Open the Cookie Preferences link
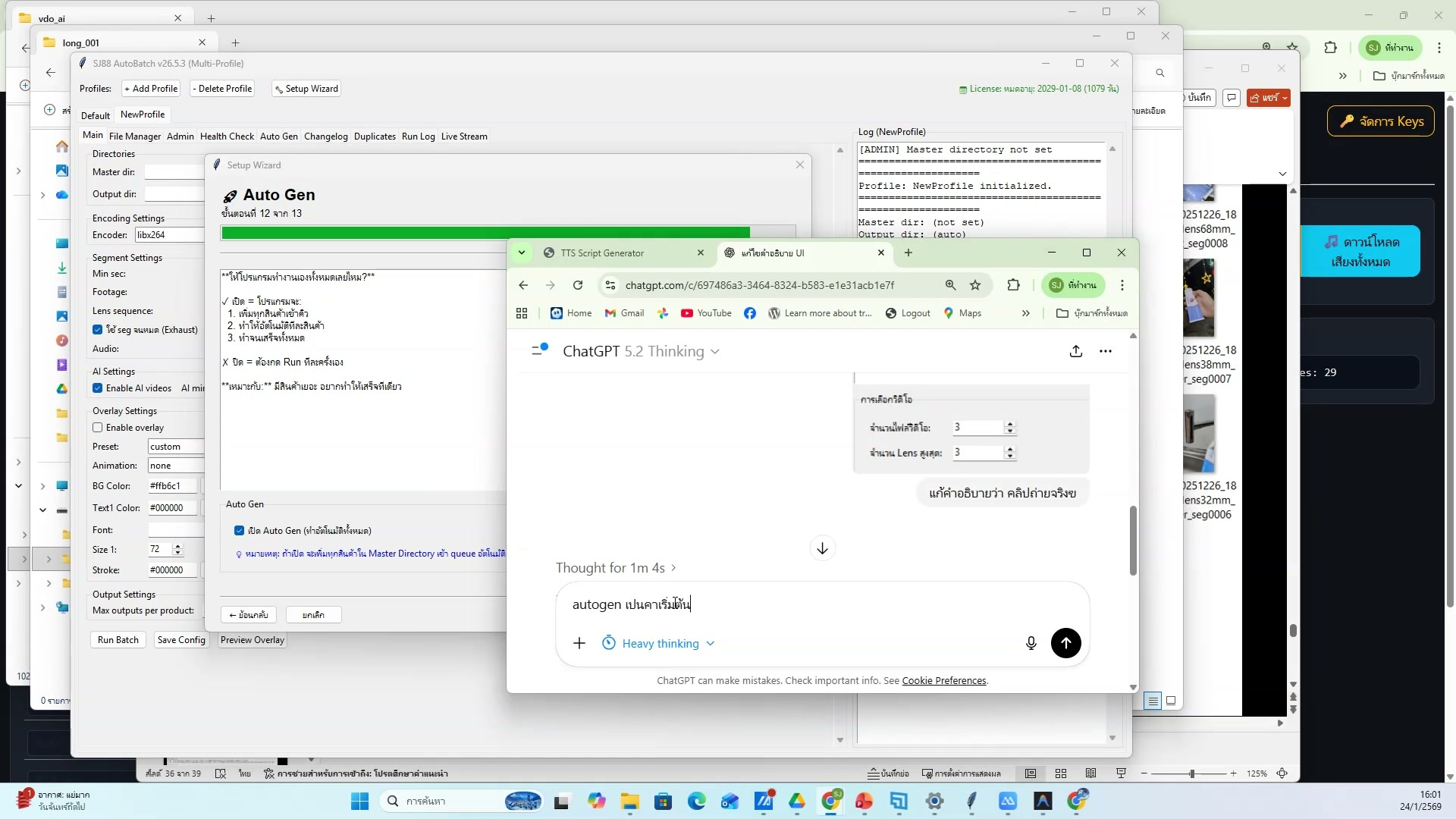 (x=944, y=680)
